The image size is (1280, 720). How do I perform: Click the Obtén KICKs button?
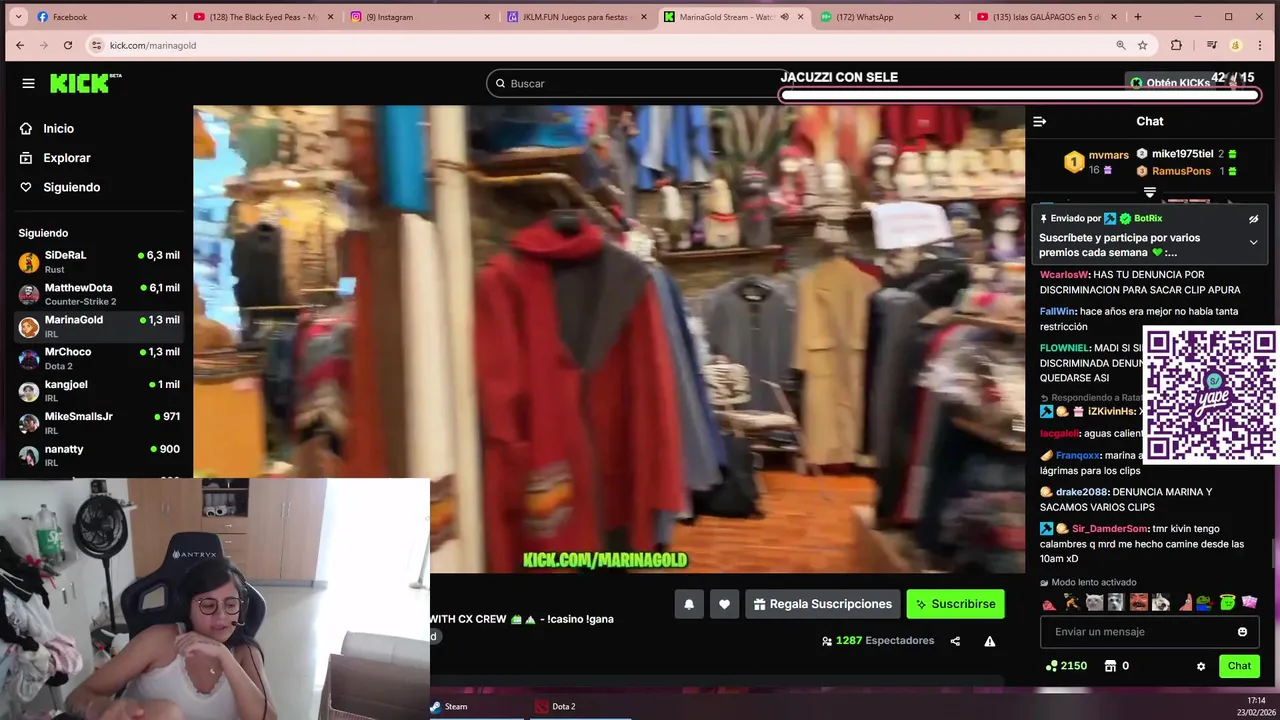pyautogui.click(x=1170, y=83)
